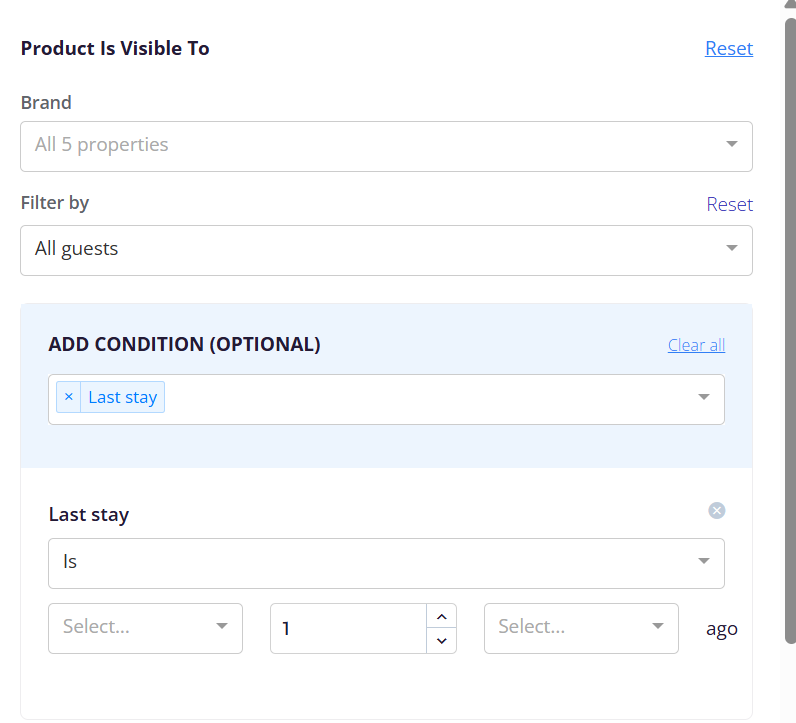Click the caret arrow of the Is dropdown
The width and height of the screenshot is (796, 723).
tap(704, 561)
